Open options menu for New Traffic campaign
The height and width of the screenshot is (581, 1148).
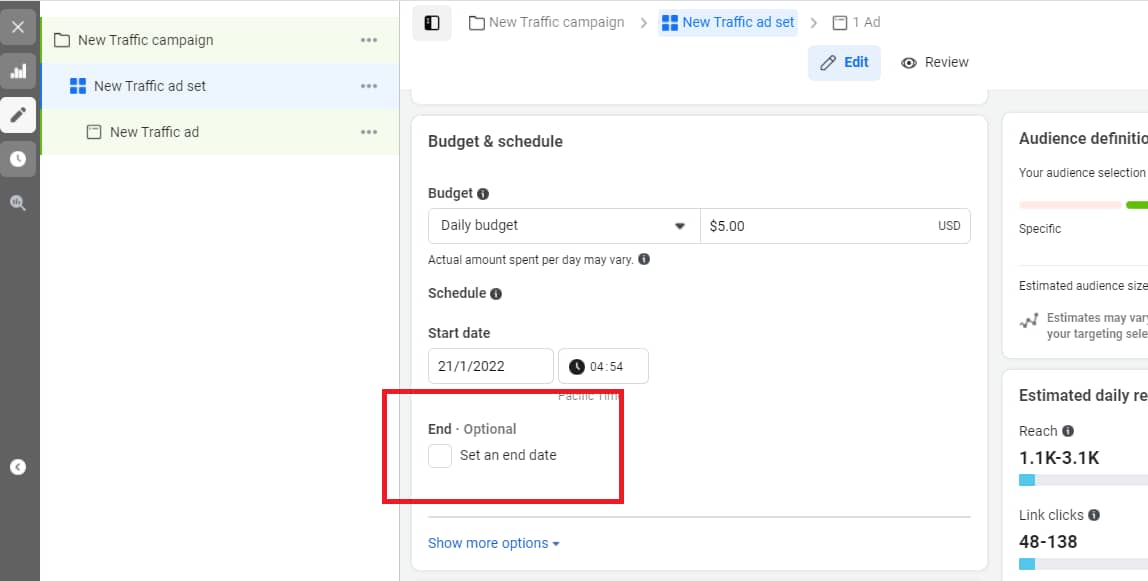click(368, 40)
